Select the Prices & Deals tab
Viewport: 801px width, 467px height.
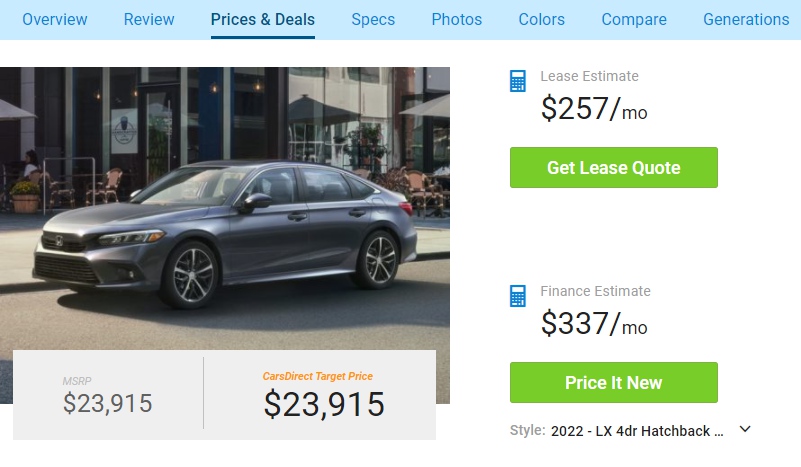click(x=263, y=19)
